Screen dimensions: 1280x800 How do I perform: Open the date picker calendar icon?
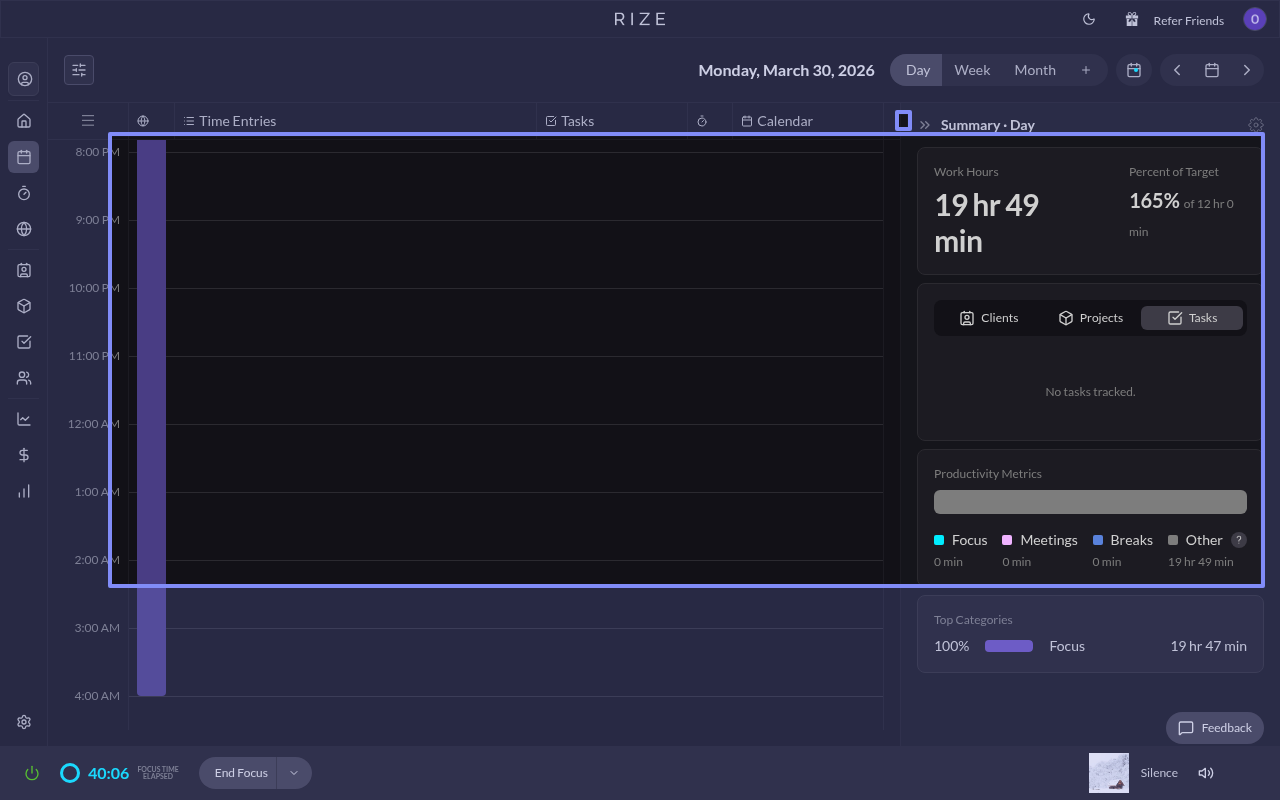click(1211, 70)
